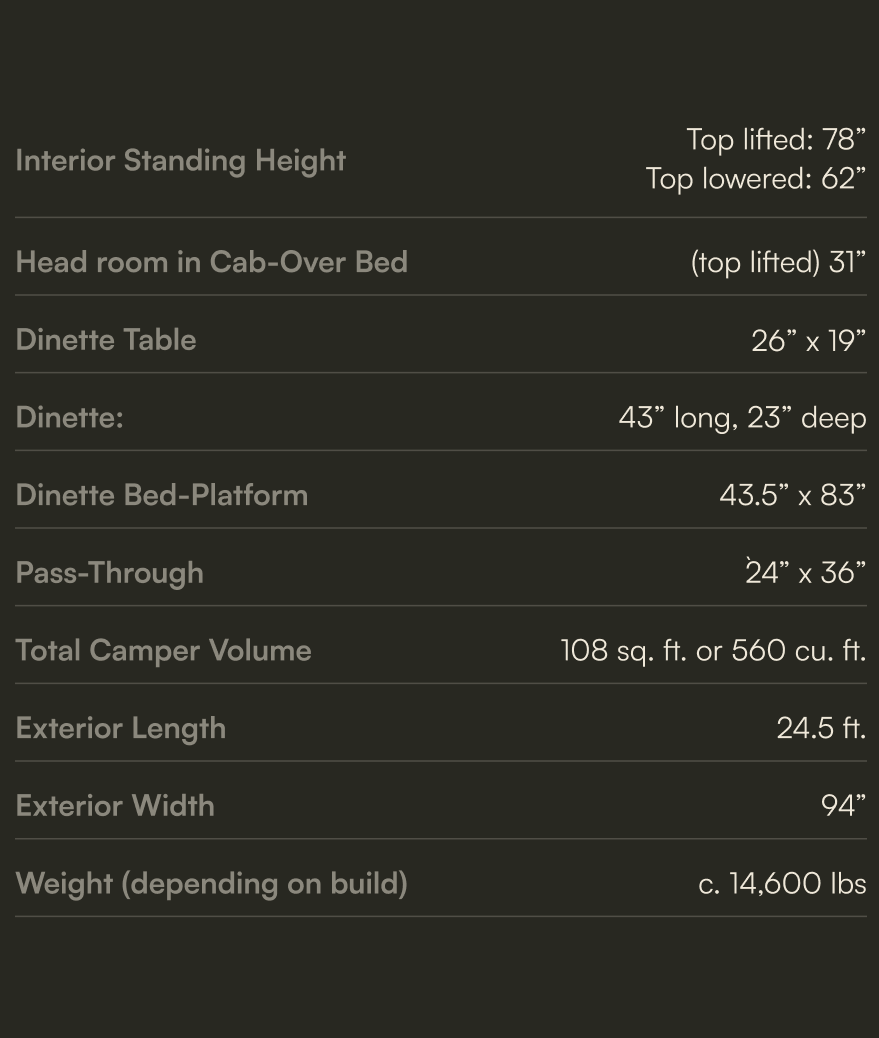Select the "c. 14,600 lbs" weight value
879x1038 pixels.
(782, 884)
